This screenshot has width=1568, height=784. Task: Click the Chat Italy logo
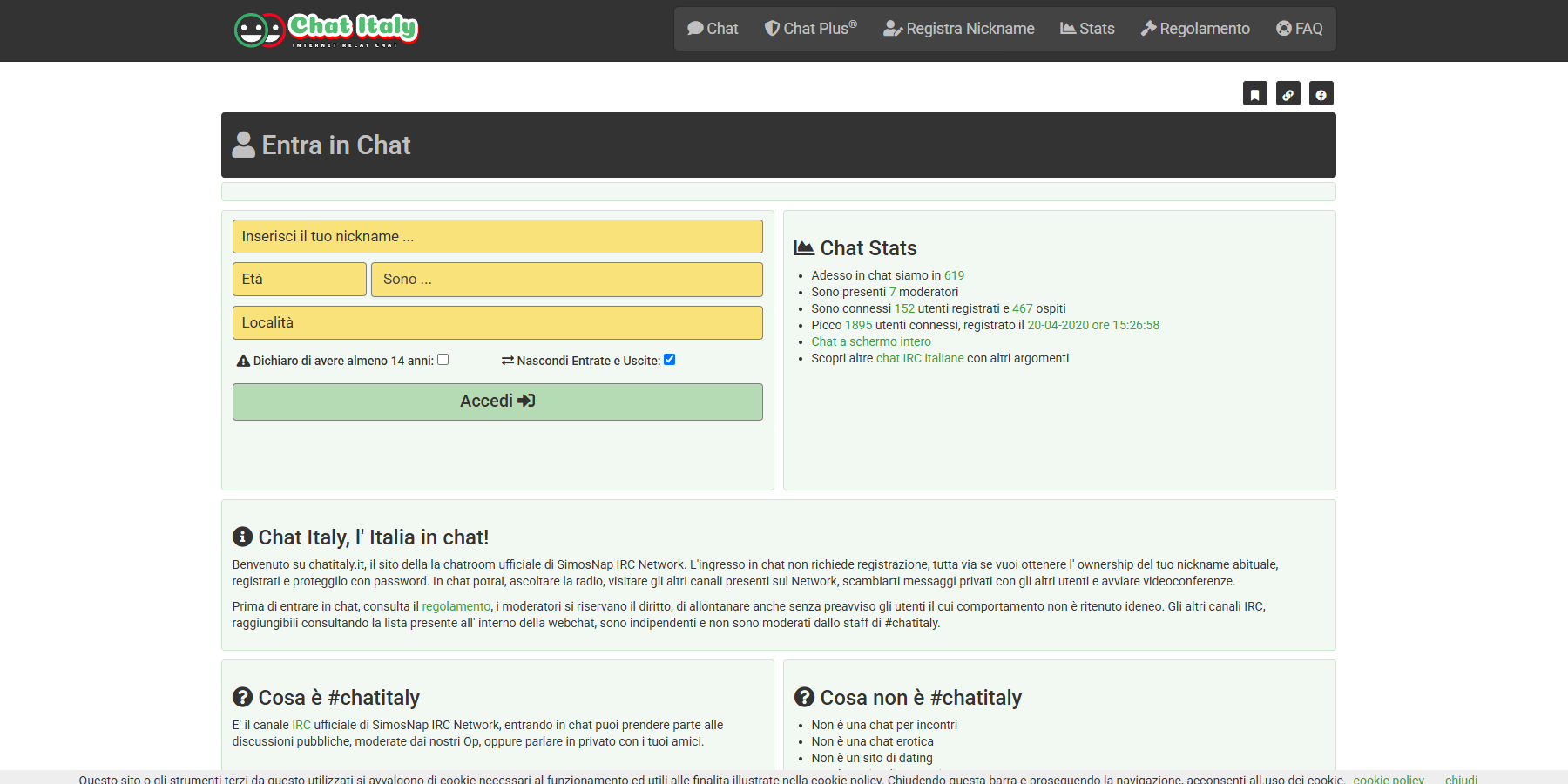(327, 30)
